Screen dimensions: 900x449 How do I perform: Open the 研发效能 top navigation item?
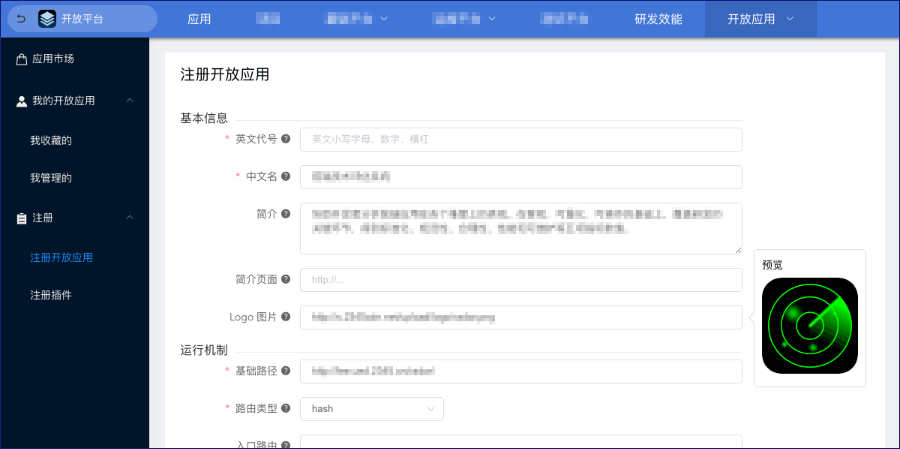point(658,19)
